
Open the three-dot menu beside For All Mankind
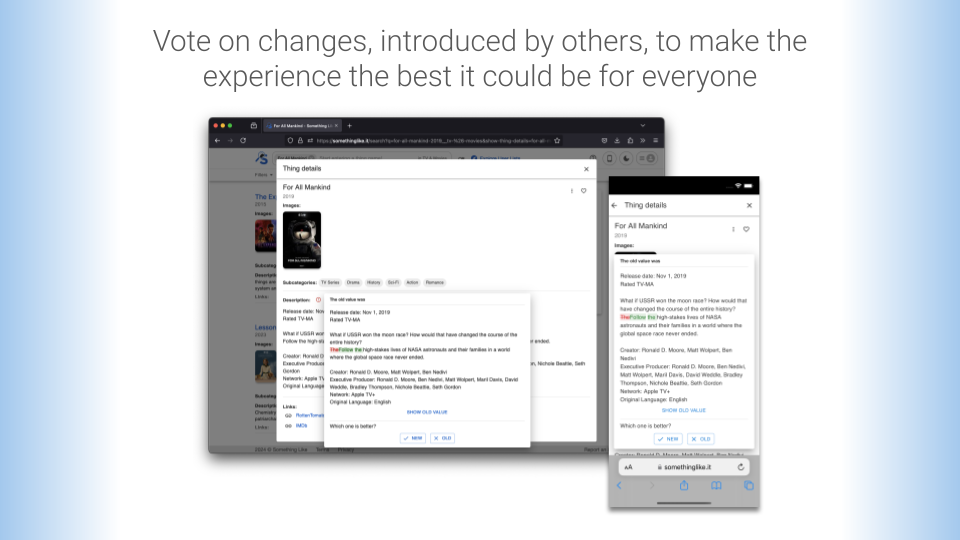572,191
